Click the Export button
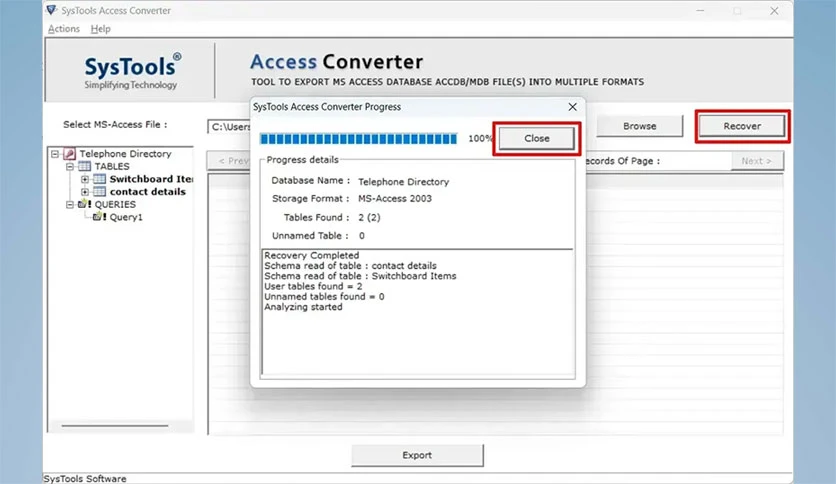Viewport: 836px width, 484px height. pyautogui.click(x=417, y=455)
